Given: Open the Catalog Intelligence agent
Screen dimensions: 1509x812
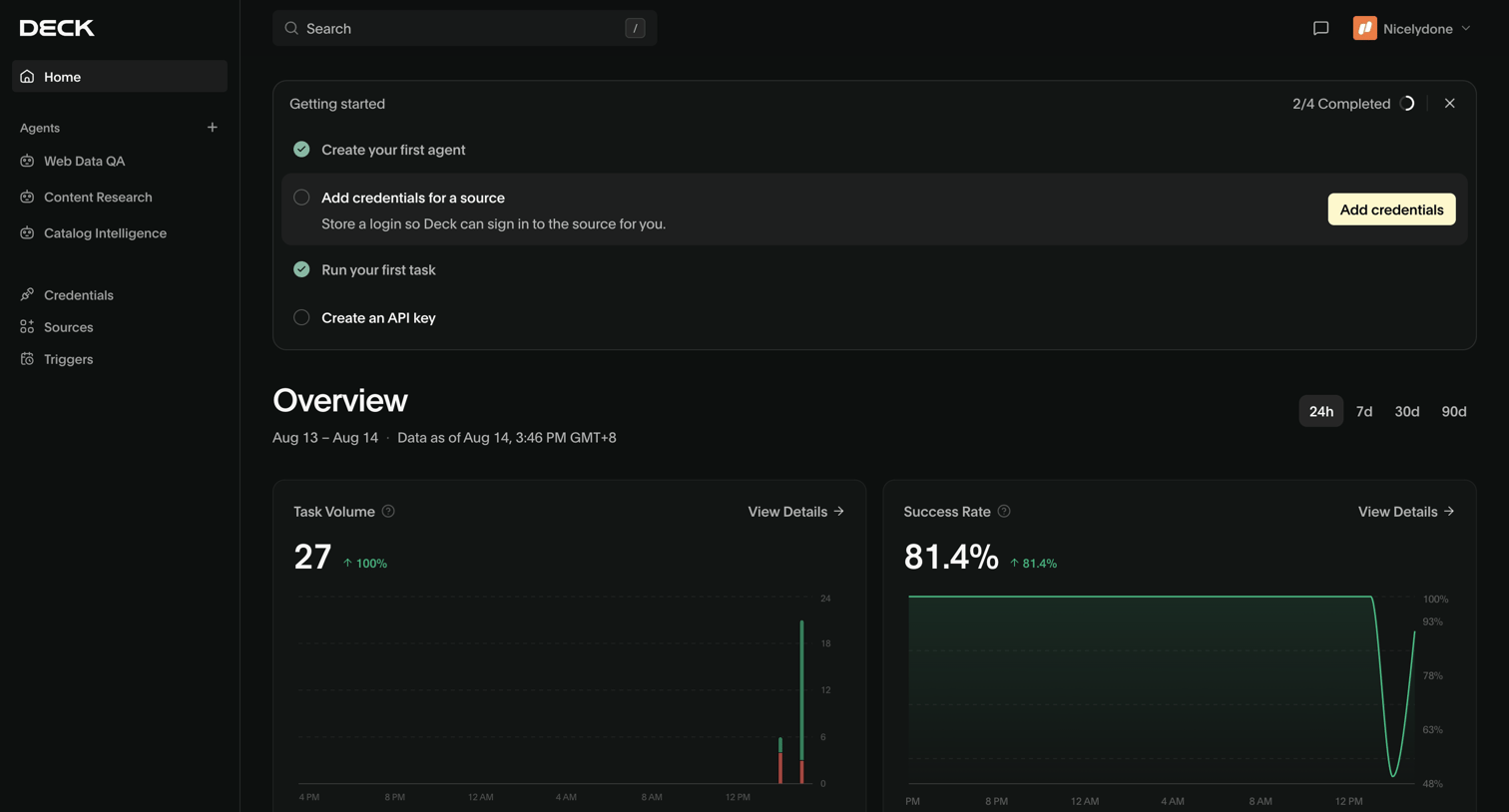Looking at the screenshot, I should coord(120,233).
